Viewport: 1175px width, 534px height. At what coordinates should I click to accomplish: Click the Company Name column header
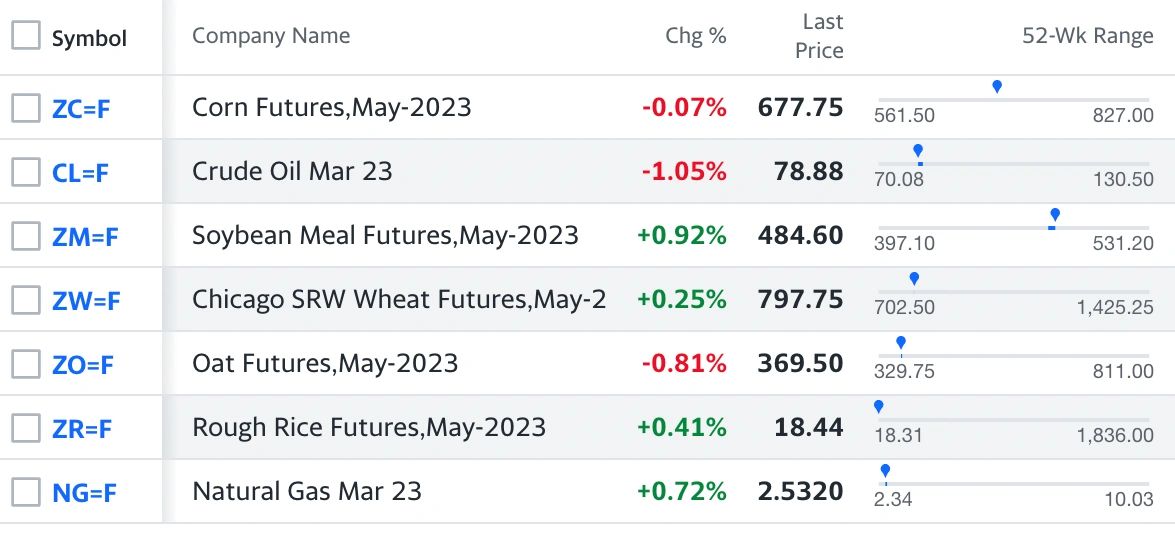tap(271, 35)
